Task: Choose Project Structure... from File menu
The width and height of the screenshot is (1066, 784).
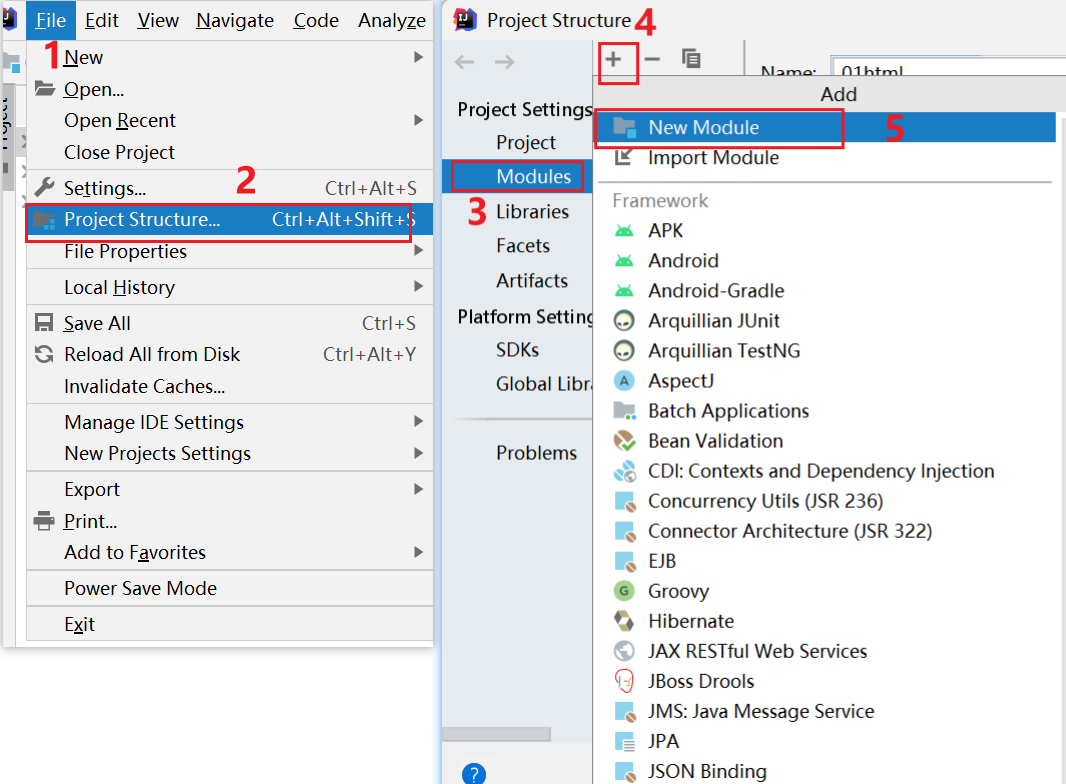Action: point(230,219)
